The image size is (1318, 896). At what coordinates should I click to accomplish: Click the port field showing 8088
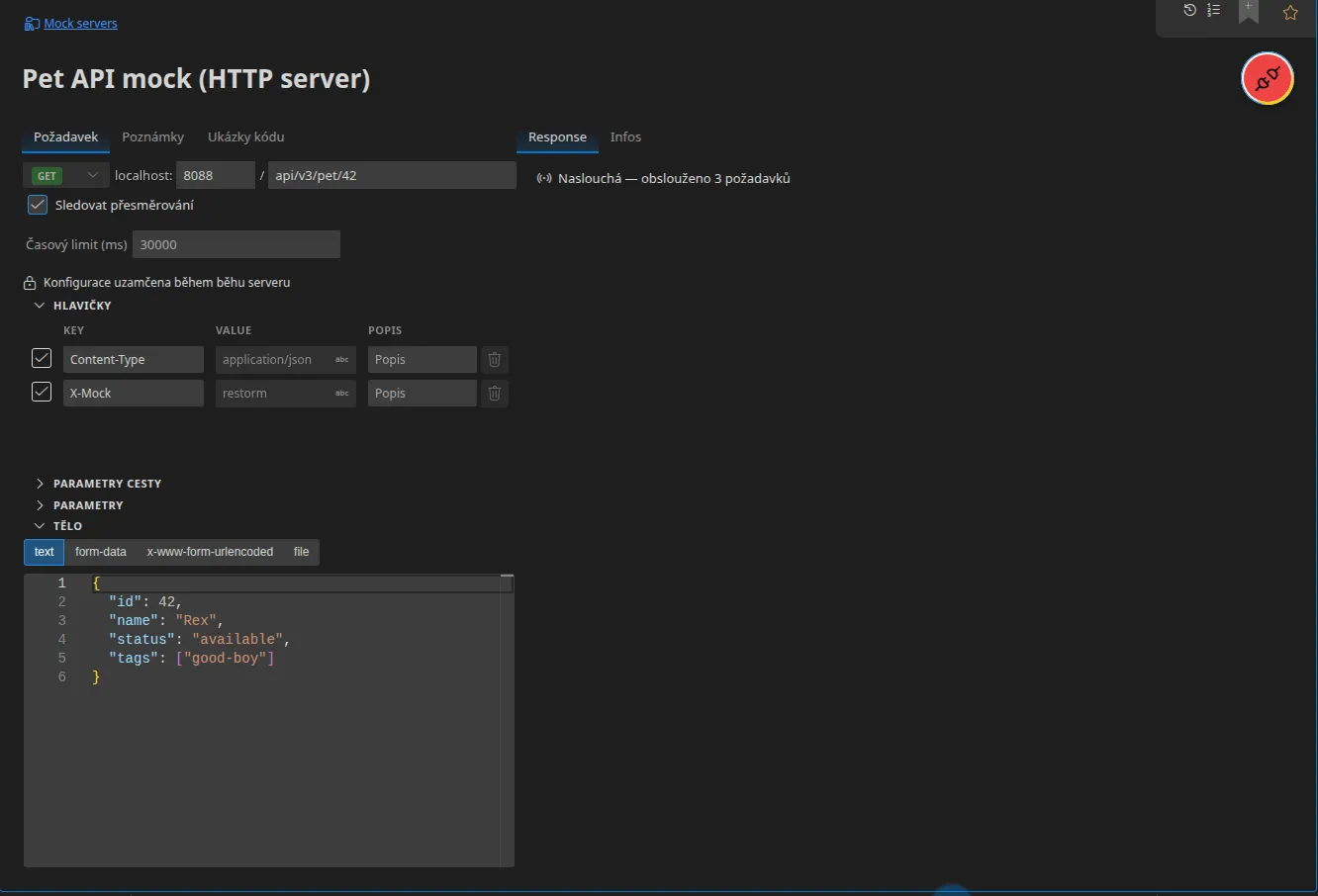[x=216, y=175]
